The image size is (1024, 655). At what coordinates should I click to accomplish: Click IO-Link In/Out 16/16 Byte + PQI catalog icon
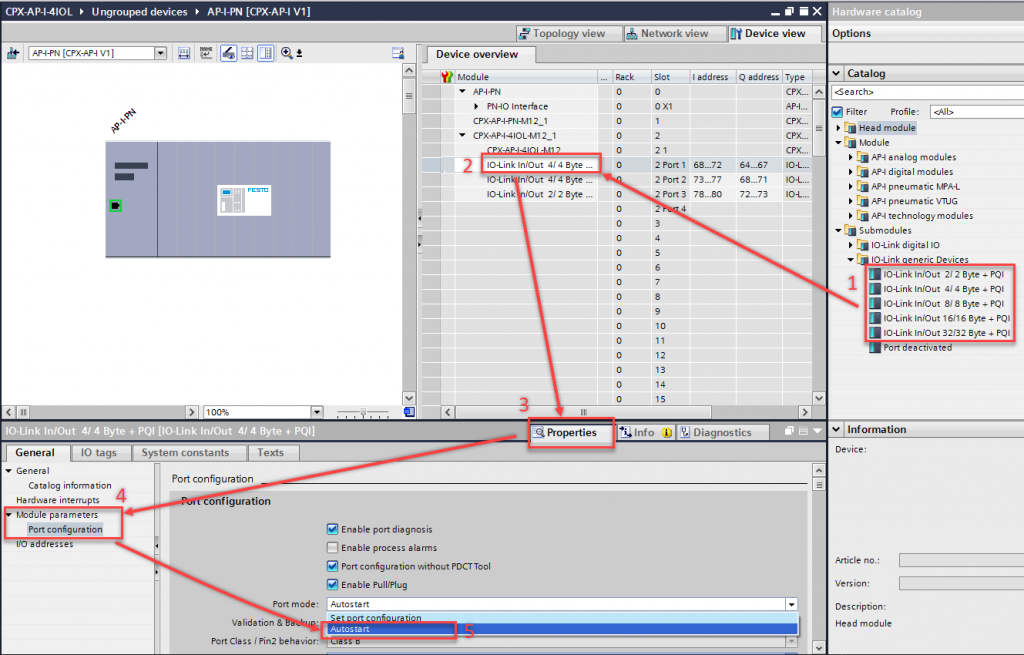pyautogui.click(x=875, y=318)
